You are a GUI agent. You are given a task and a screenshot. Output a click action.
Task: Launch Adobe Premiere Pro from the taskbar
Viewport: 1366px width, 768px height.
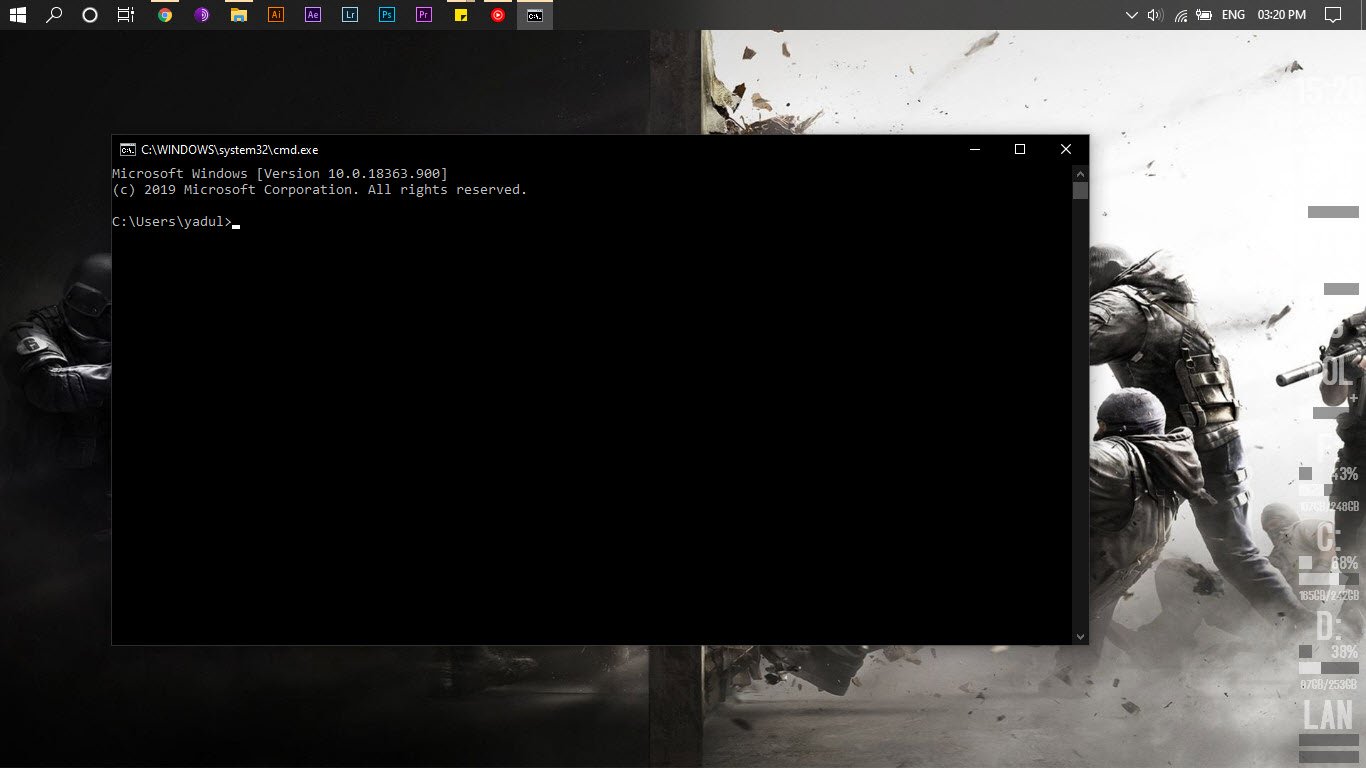pyautogui.click(x=424, y=15)
